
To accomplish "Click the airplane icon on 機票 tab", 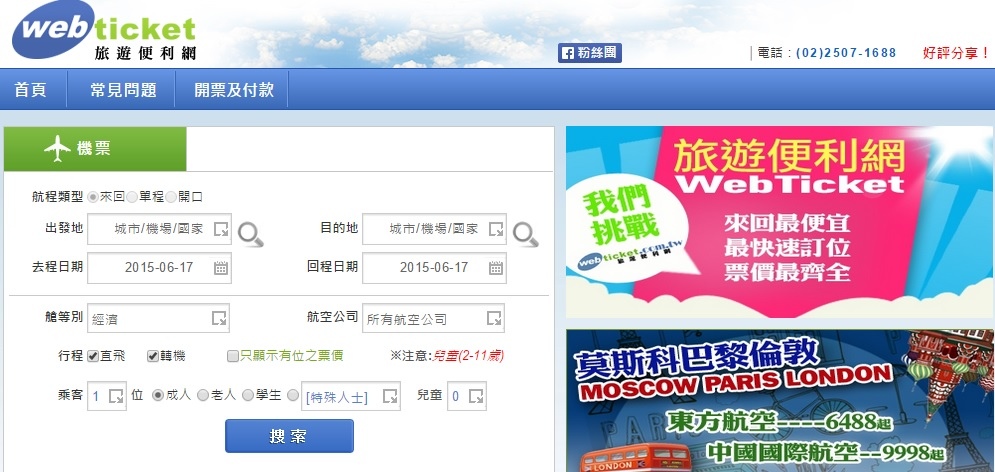I will [57, 148].
